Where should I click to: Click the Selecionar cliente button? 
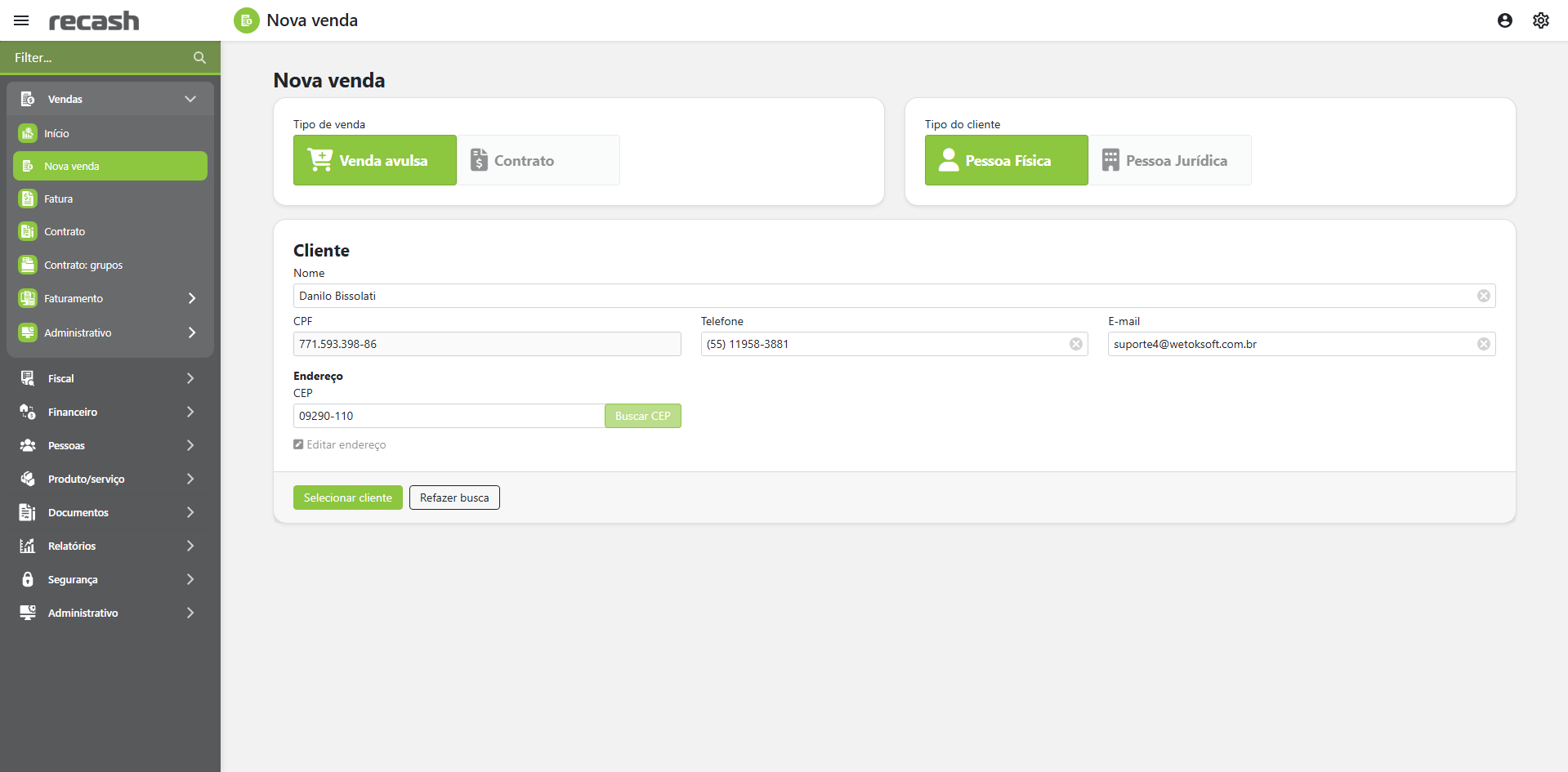click(x=347, y=498)
